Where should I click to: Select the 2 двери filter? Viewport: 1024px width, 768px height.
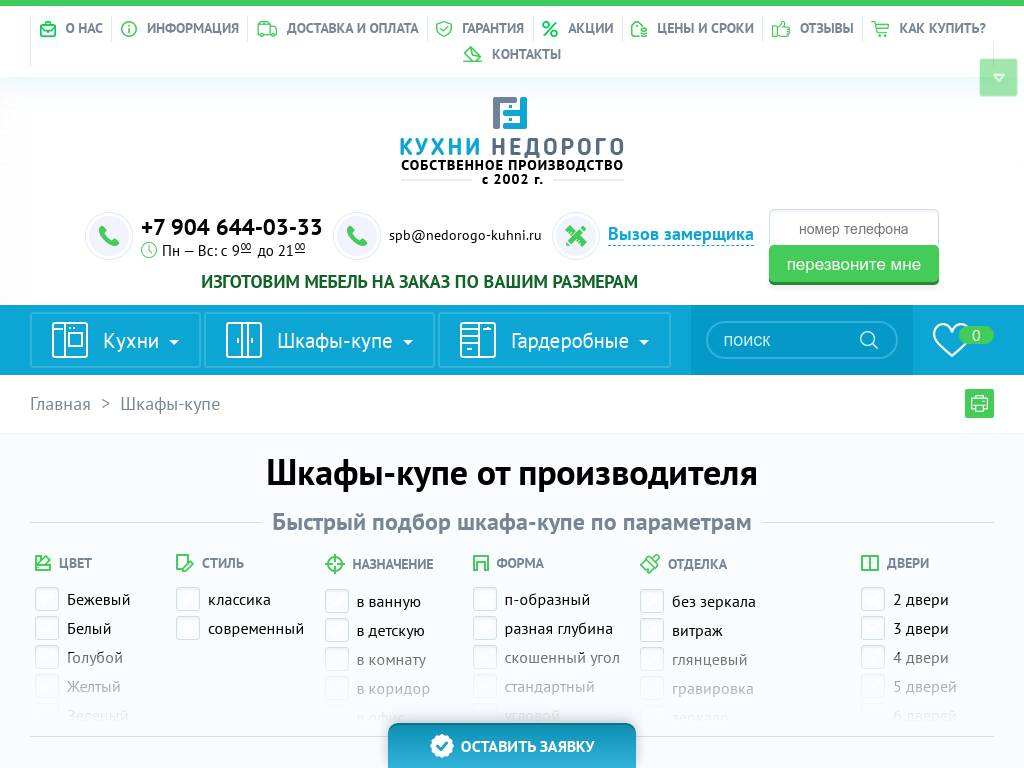tap(873, 599)
